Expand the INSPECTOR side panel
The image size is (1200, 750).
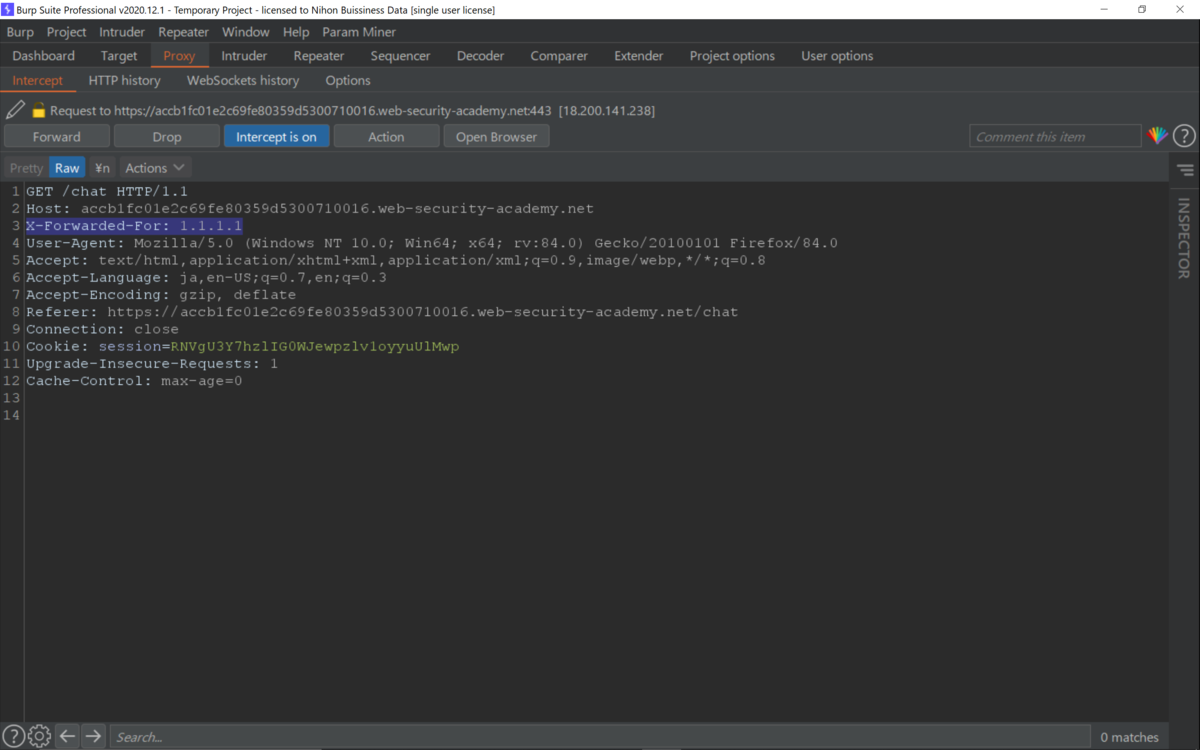[x=1184, y=238]
